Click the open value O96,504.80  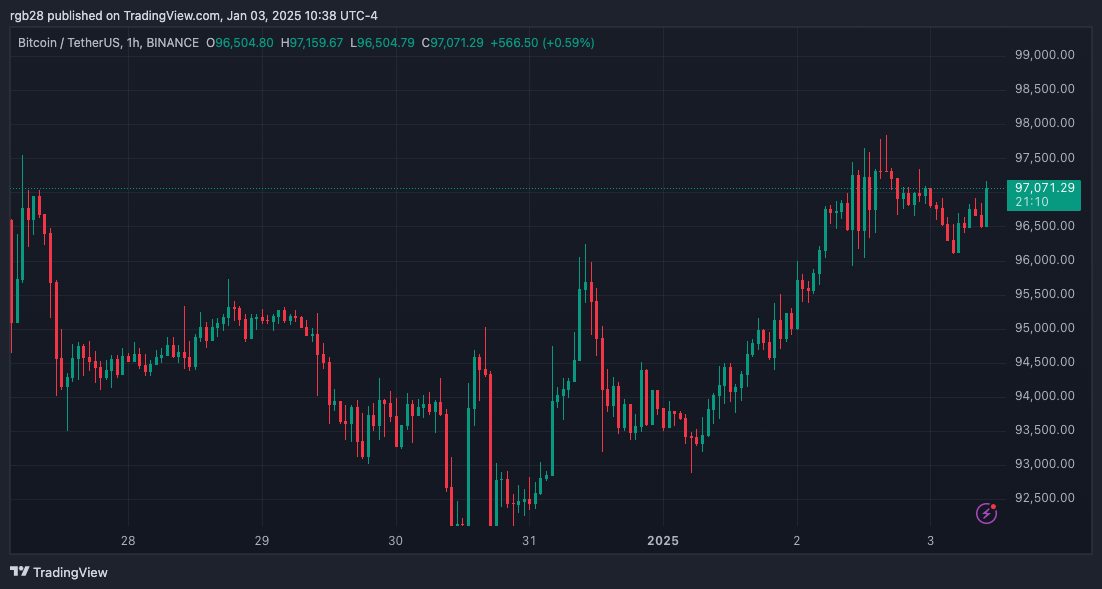240,43
